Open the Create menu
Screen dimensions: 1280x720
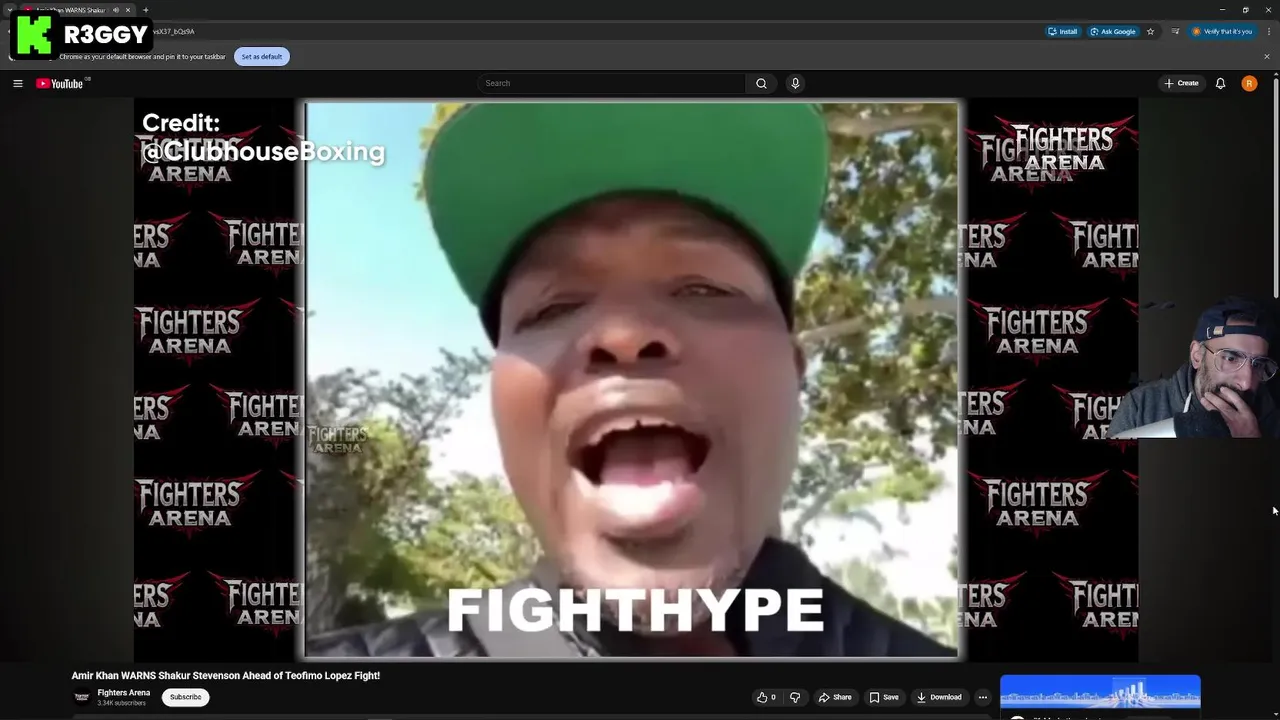[1181, 83]
